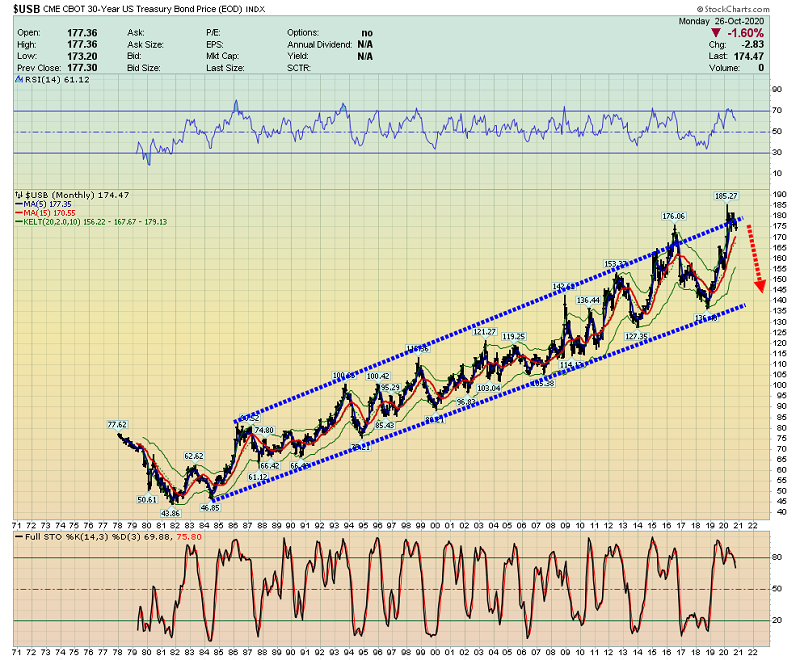This screenshot has height=660, width=800.
Task: Click the 77.62 starting price label
Action: click(x=119, y=425)
